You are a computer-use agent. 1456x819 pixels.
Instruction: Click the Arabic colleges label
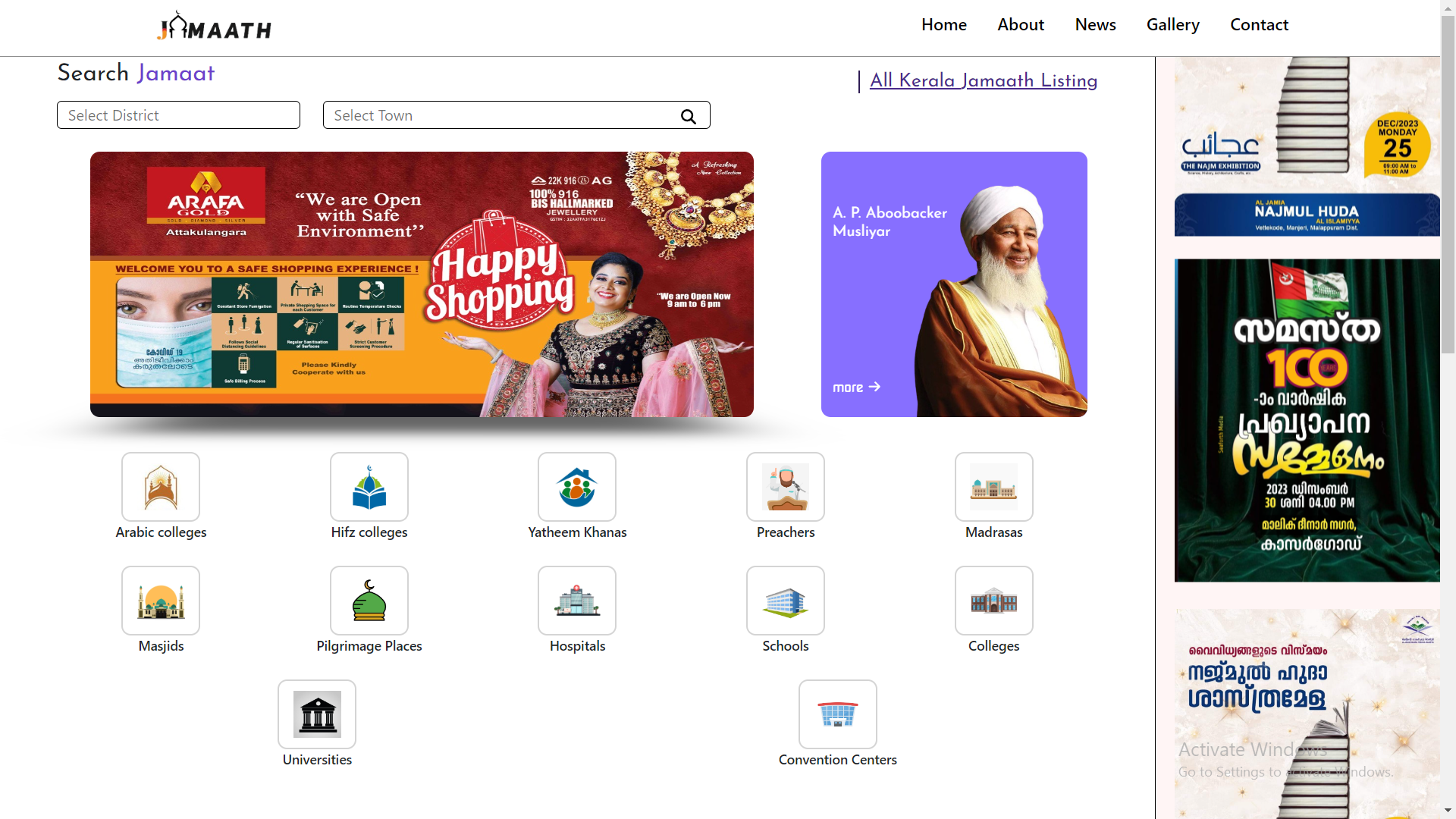[161, 532]
